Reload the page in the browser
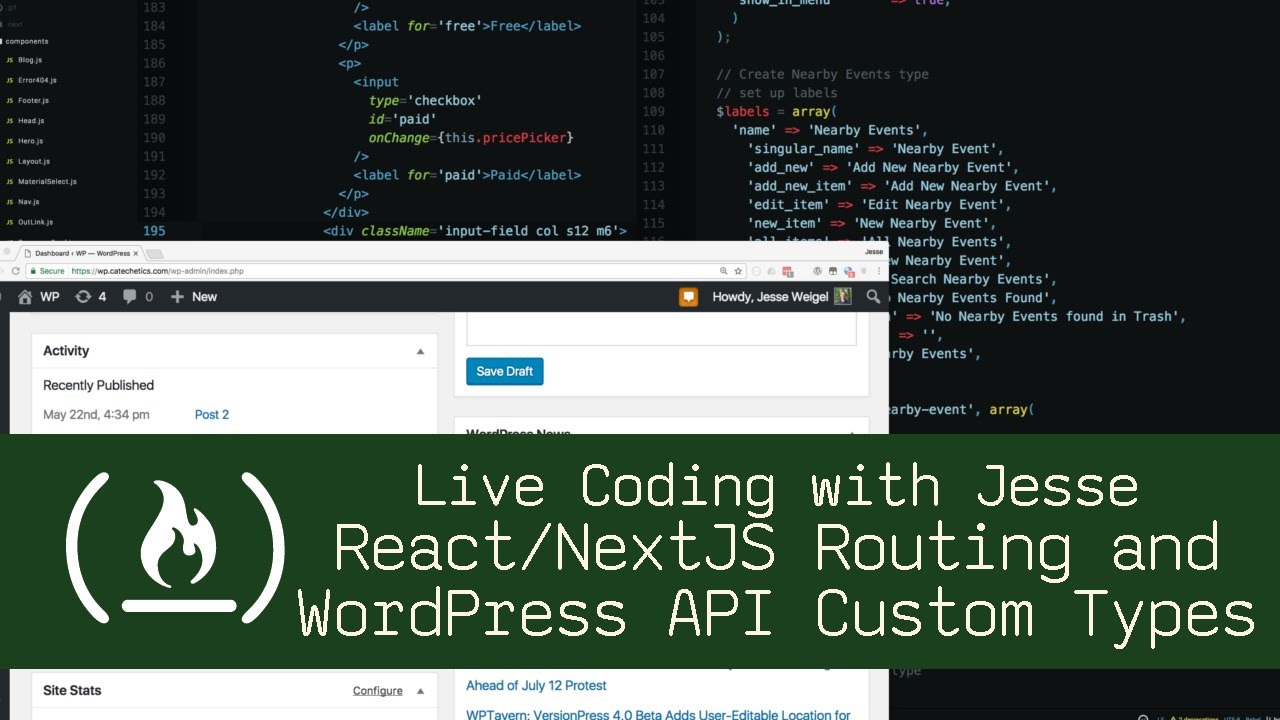 (x=15, y=271)
